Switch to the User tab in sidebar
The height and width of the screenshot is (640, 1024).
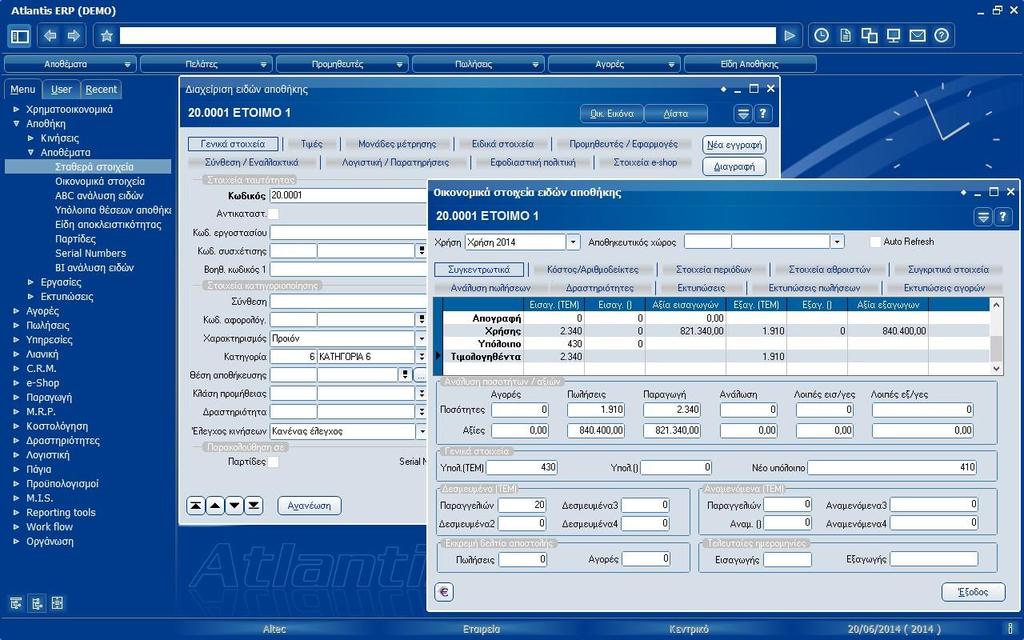pos(61,89)
